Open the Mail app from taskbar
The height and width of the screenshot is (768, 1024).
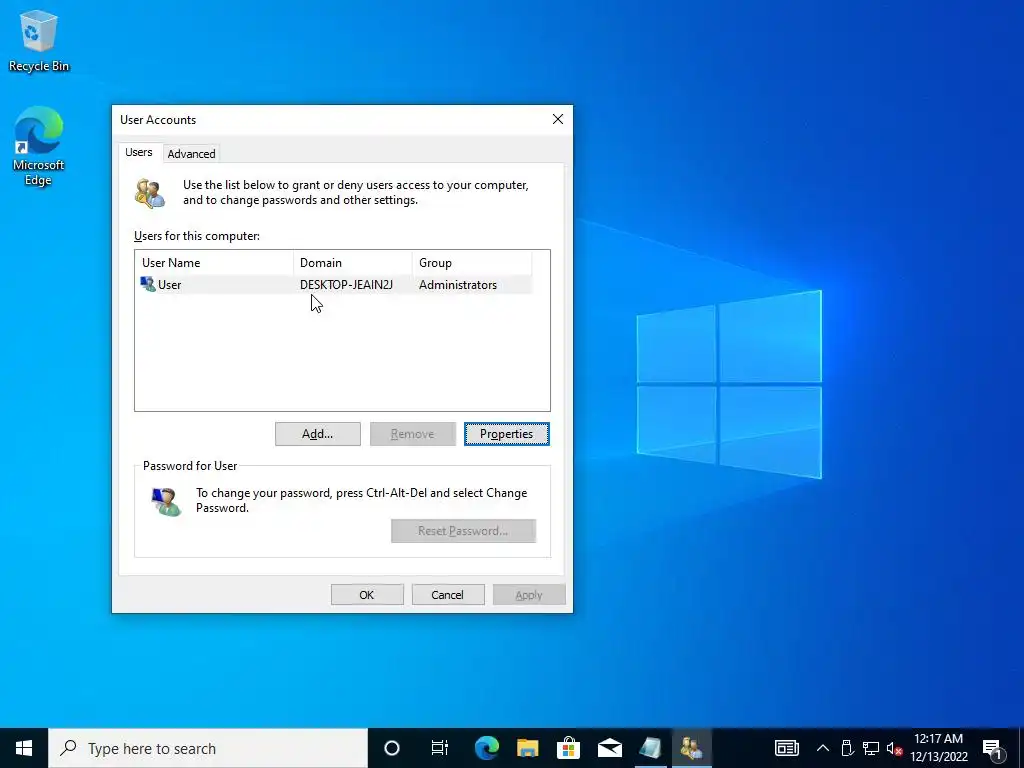609,748
